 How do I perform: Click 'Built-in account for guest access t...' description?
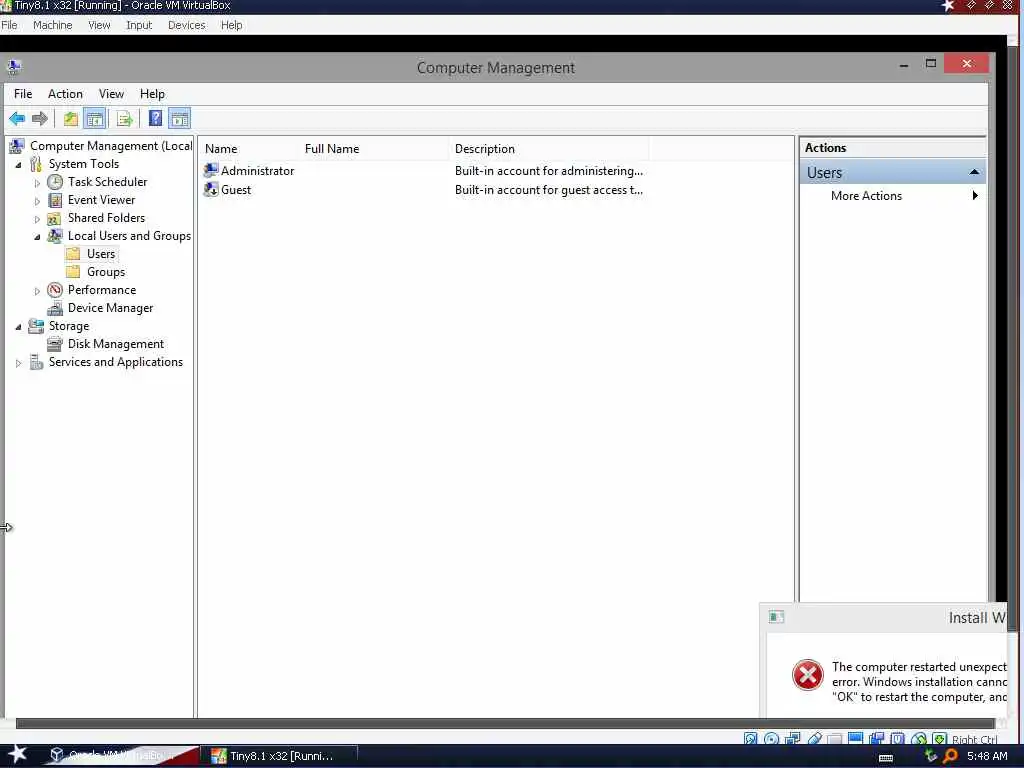[549, 190]
